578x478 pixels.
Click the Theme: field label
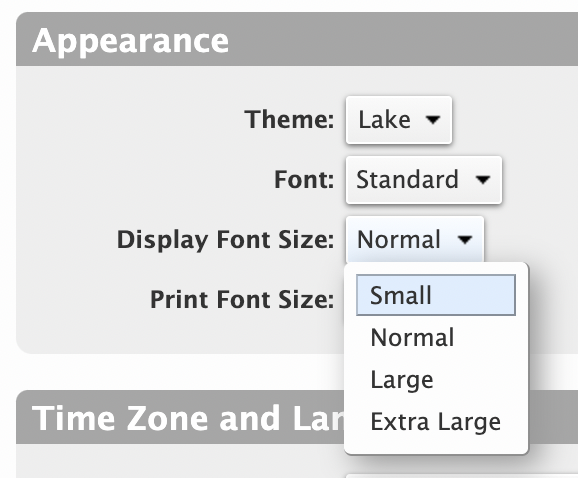pyautogui.click(x=289, y=119)
